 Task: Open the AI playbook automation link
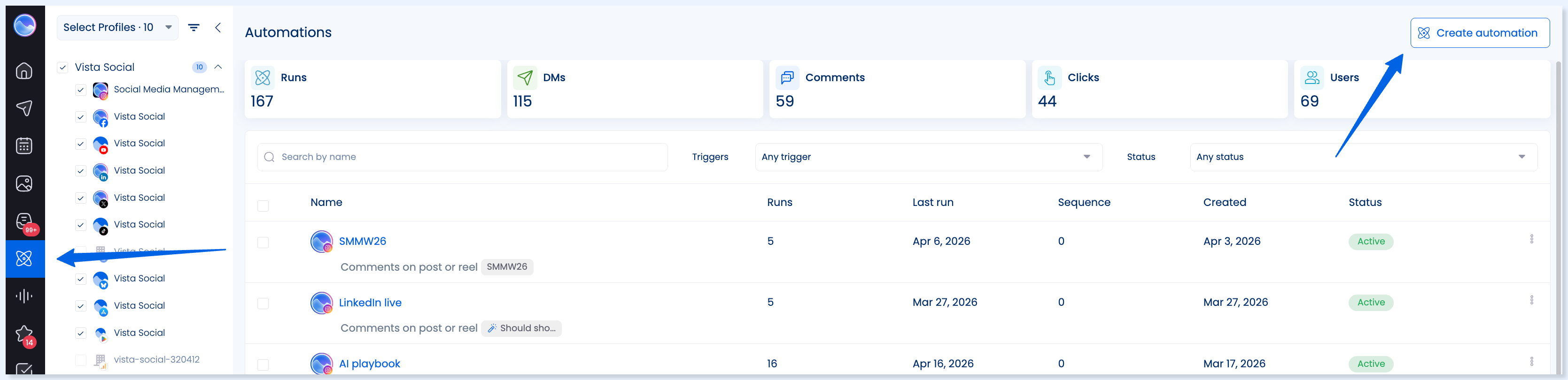click(x=370, y=364)
